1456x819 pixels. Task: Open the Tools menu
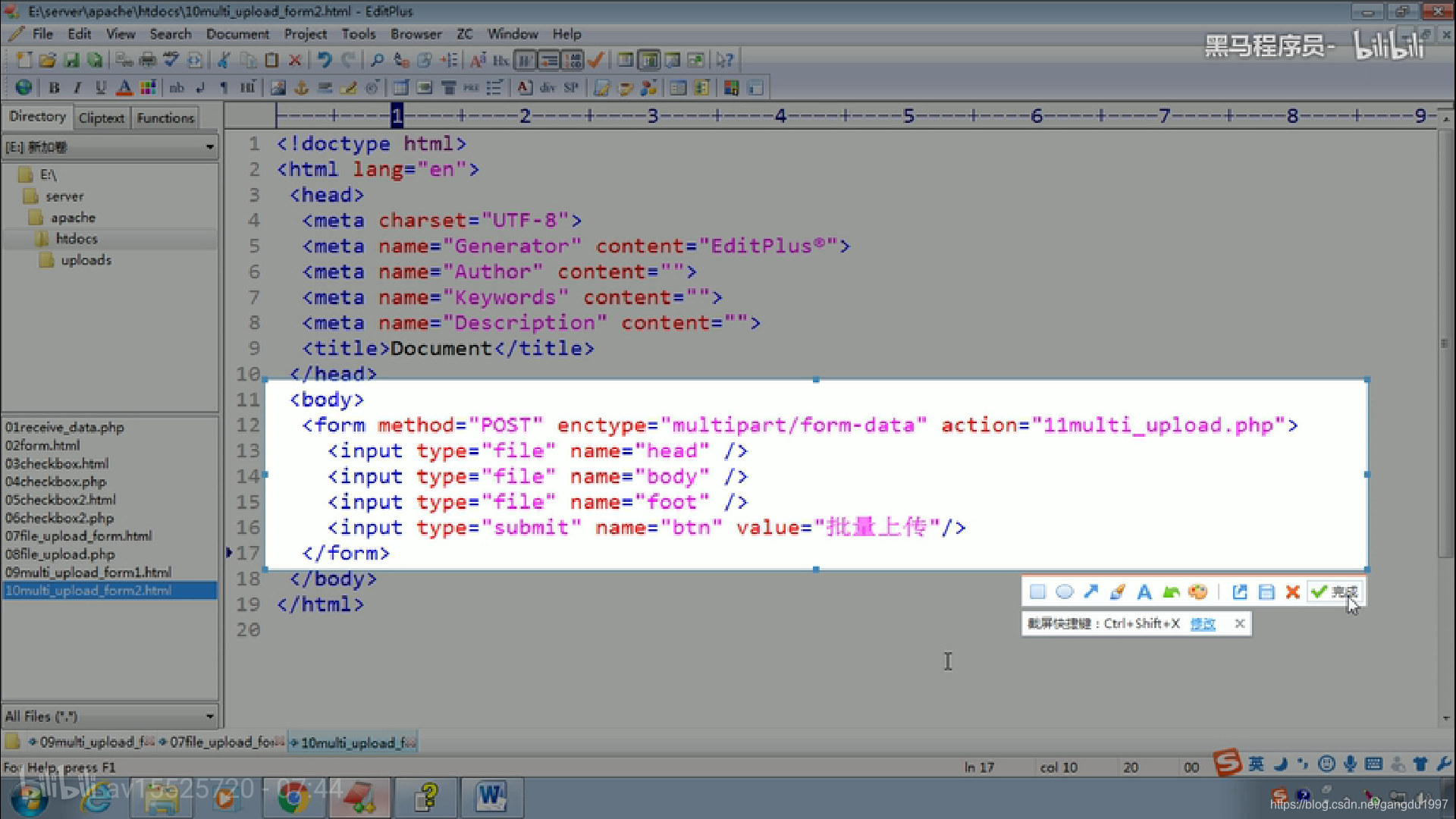click(359, 34)
